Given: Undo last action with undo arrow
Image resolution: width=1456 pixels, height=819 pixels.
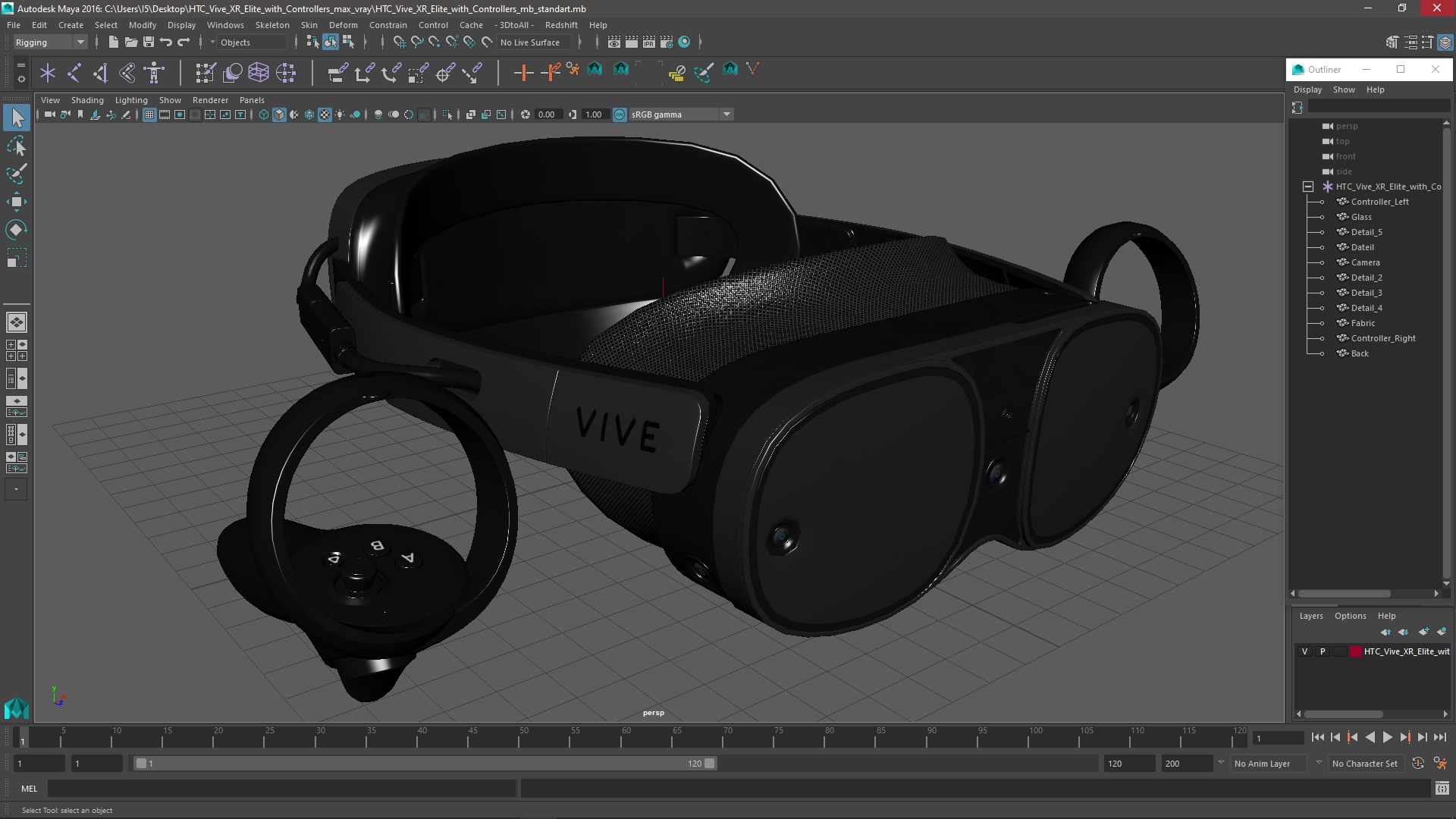Looking at the screenshot, I should 166,42.
